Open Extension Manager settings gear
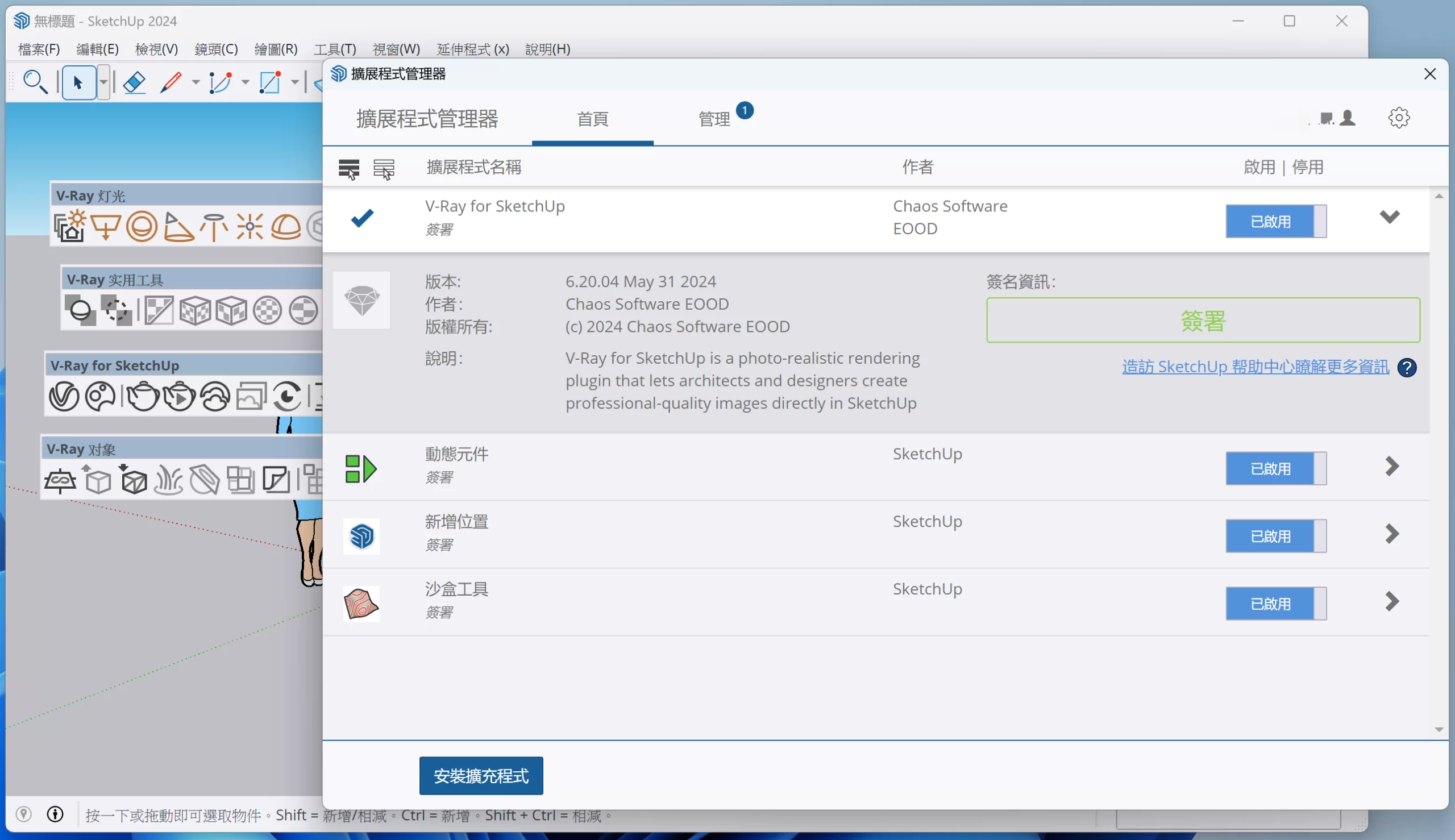Viewport: 1455px width, 840px height. 1399,118
